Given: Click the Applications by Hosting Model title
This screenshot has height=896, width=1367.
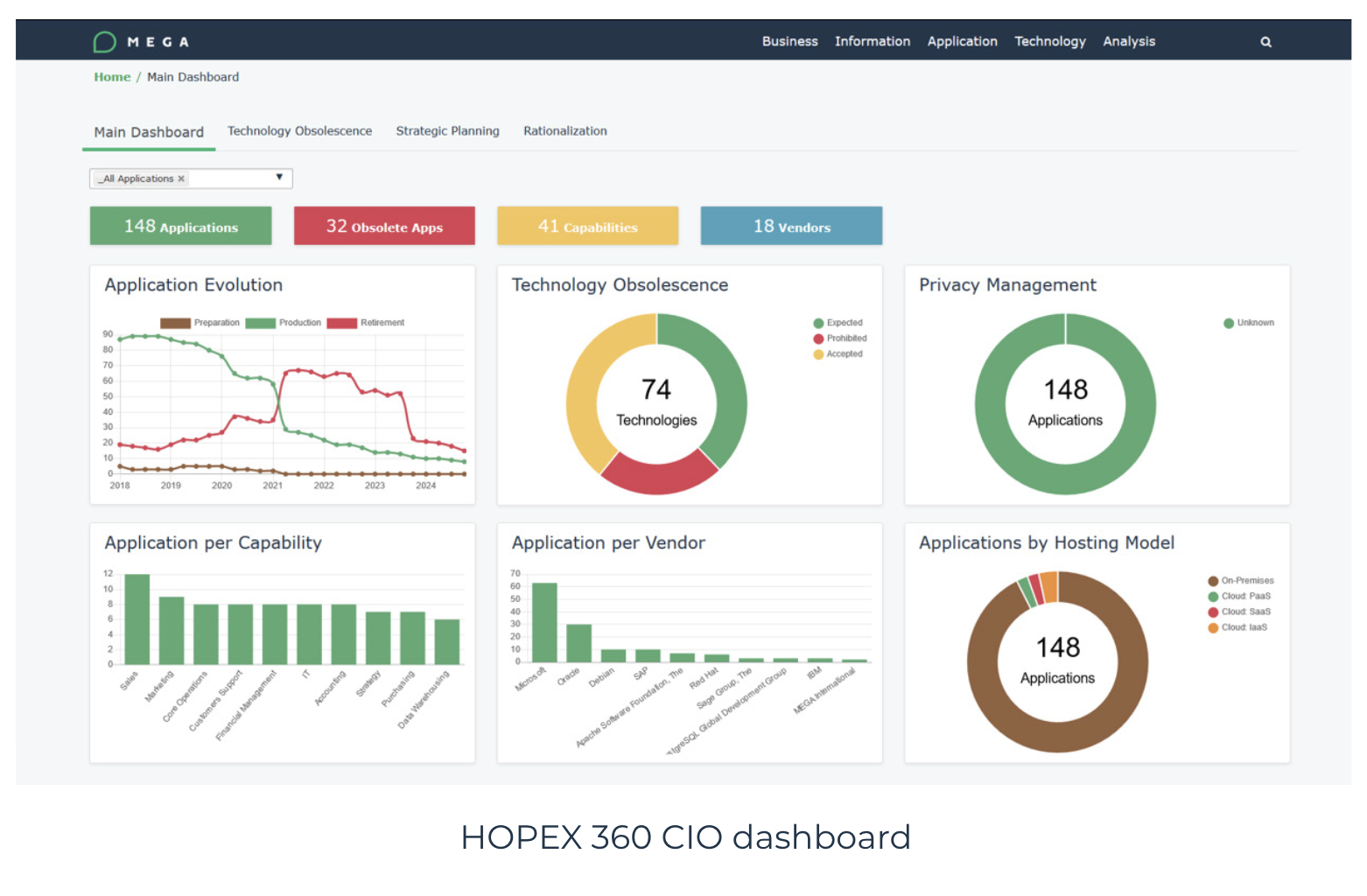Looking at the screenshot, I should coord(1047,543).
